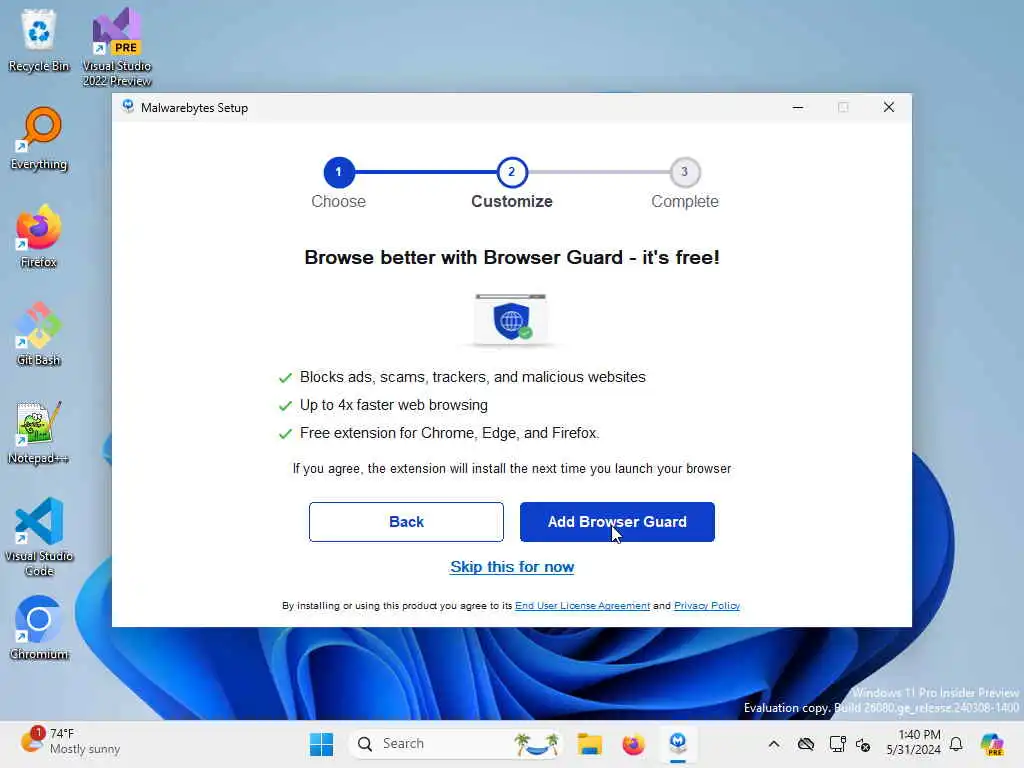Select the Firefox desktop shortcut

(39, 236)
